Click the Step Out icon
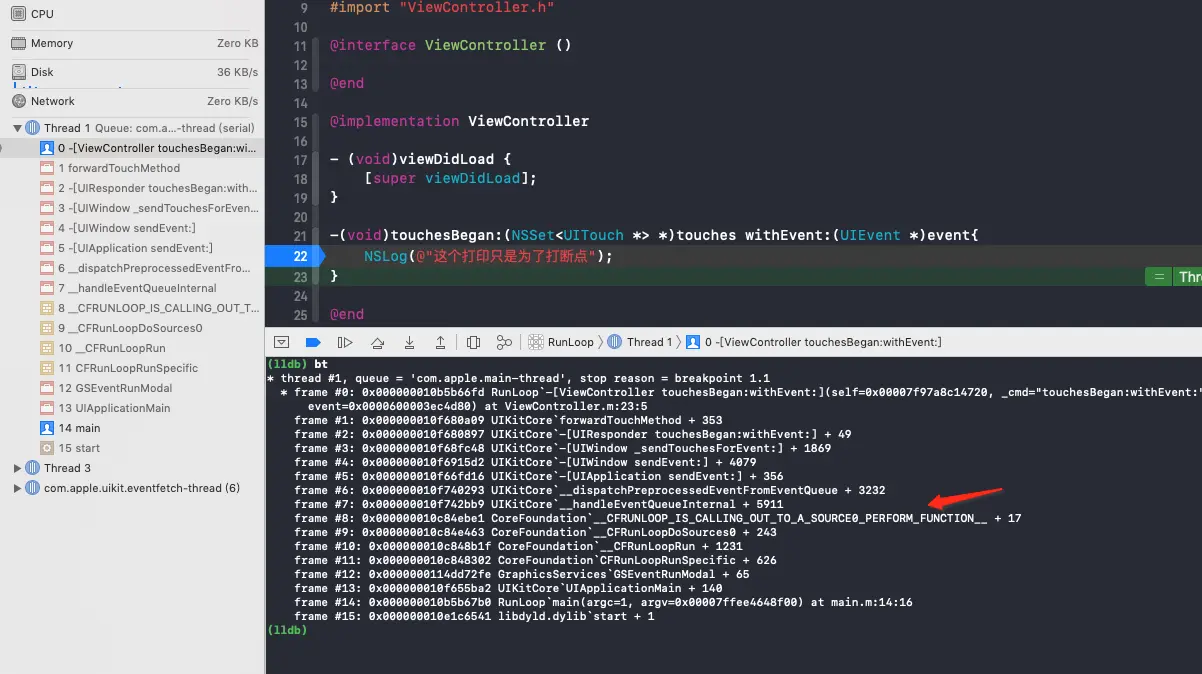The height and width of the screenshot is (674, 1202). coord(440,342)
